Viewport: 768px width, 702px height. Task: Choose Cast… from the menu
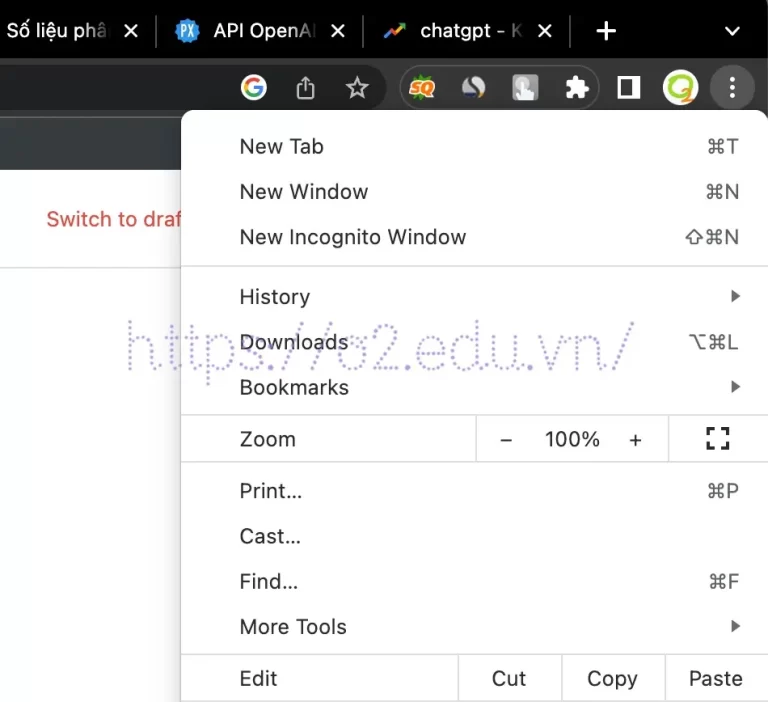click(x=474, y=536)
